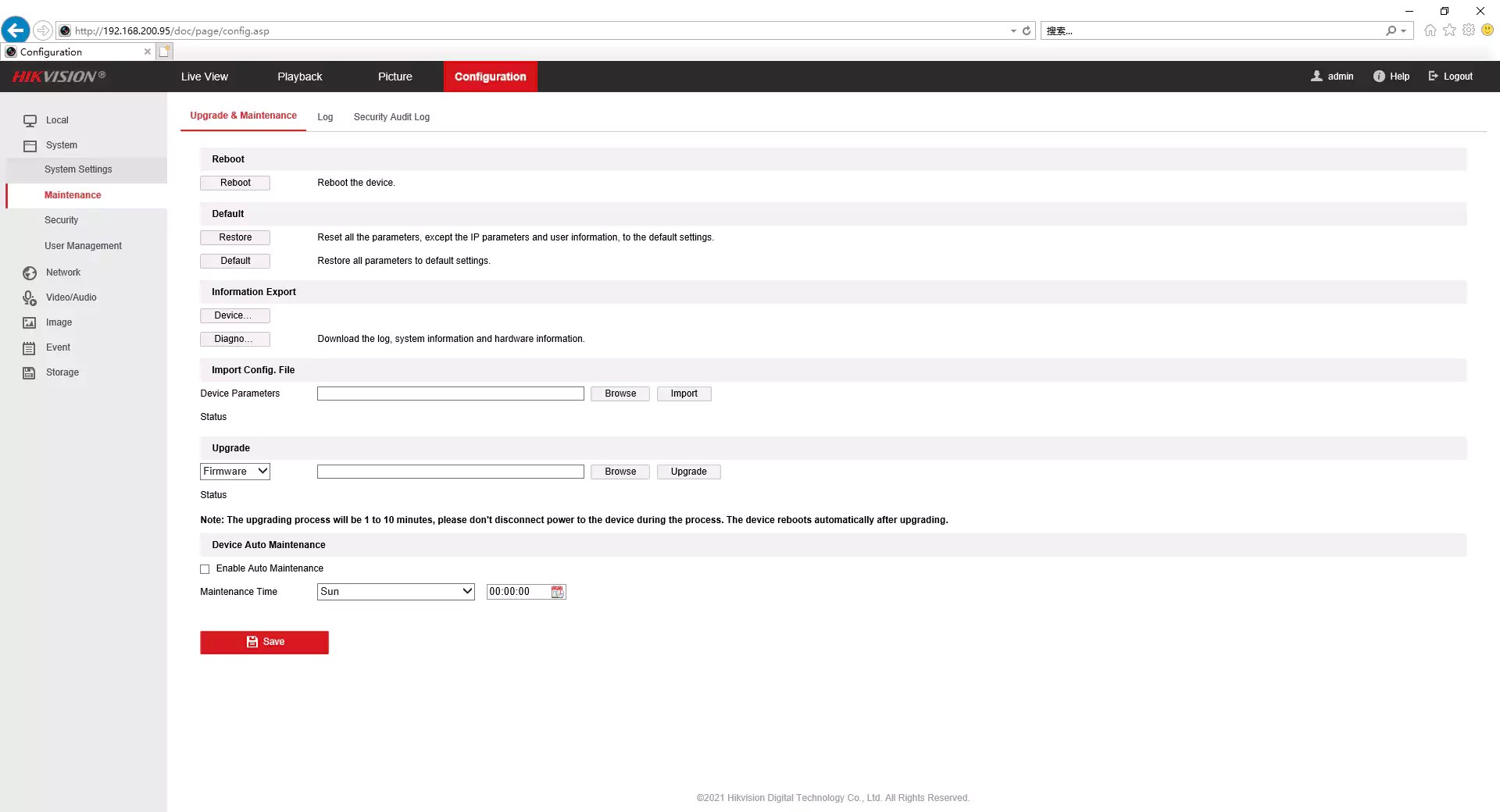Open the Event configuration icon
This screenshot has height=812, width=1500.
[x=29, y=347]
